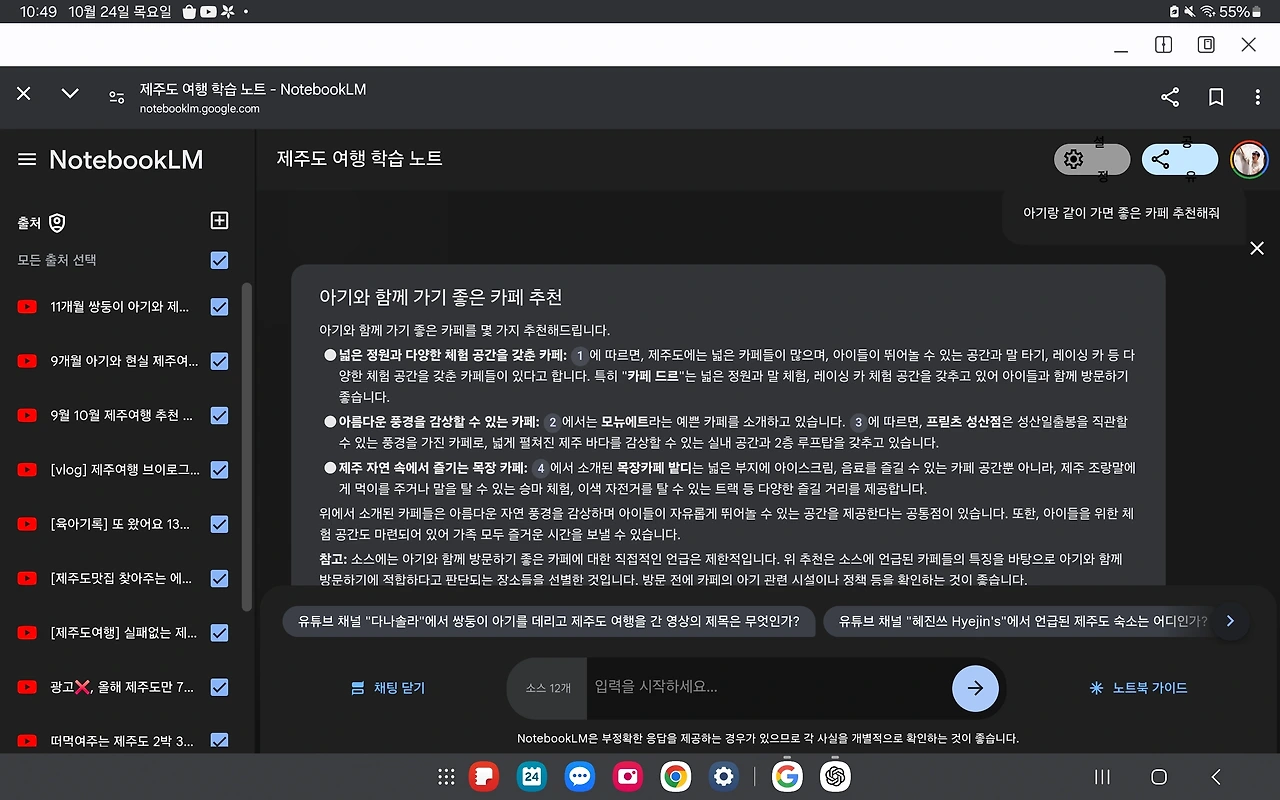Send the message with the arrow button
This screenshot has height=800, width=1280.
[975, 688]
